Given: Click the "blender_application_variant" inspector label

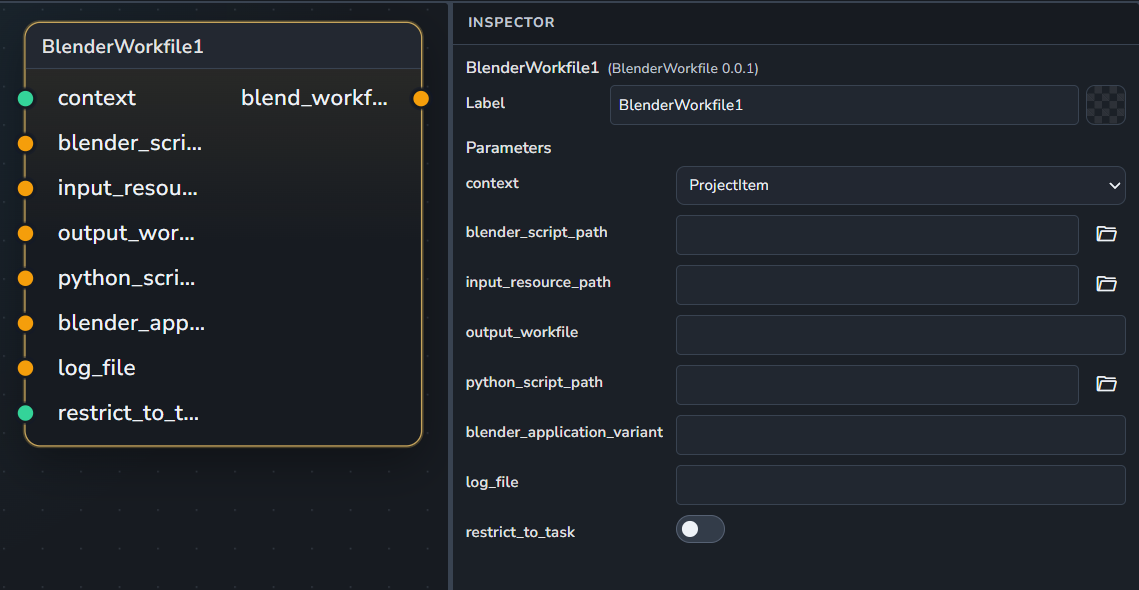Looking at the screenshot, I should click(x=564, y=432).
